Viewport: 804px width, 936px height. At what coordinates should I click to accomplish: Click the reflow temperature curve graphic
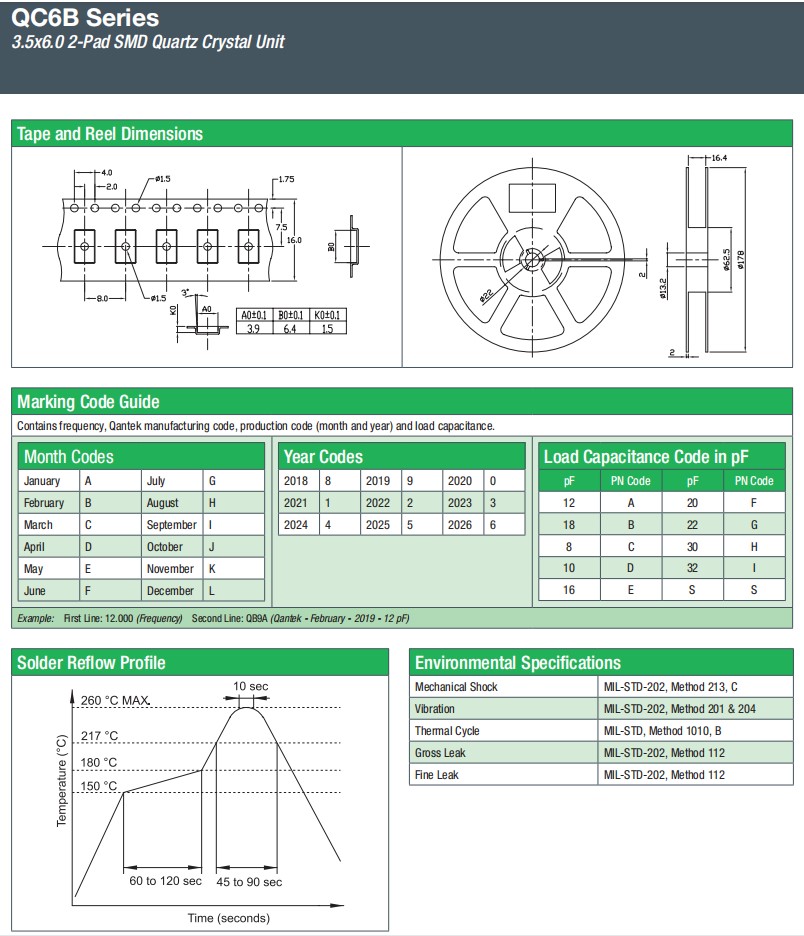point(210,790)
